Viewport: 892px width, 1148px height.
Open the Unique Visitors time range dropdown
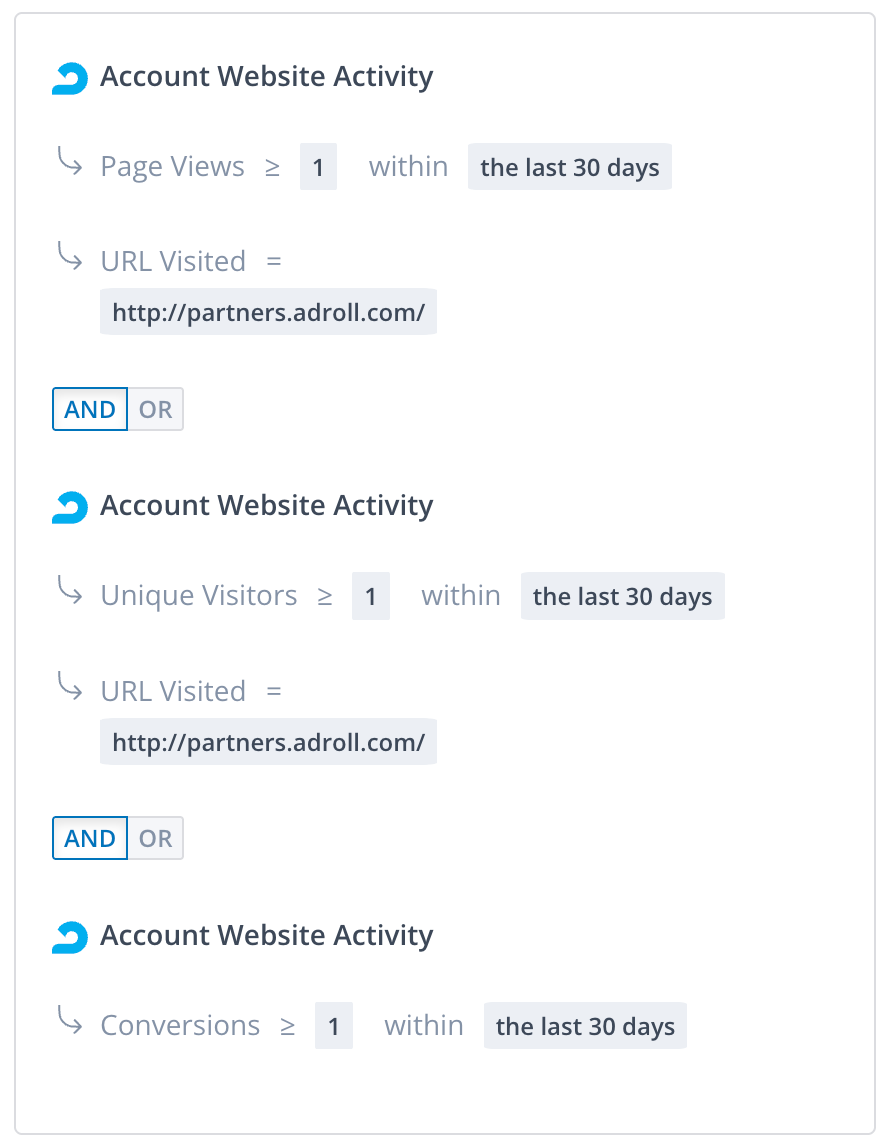pos(622,597)
